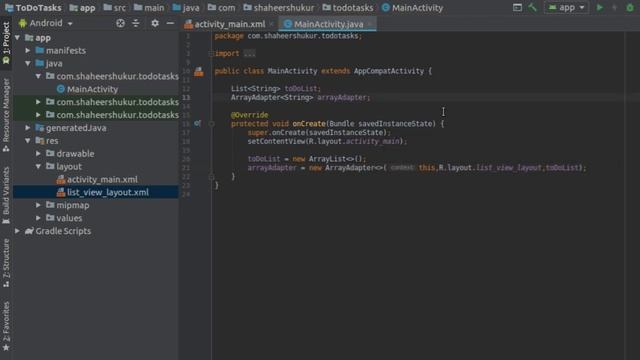The image size is (640, 360).
Task: Click the generatedJava folder icon
Action: 40,128
